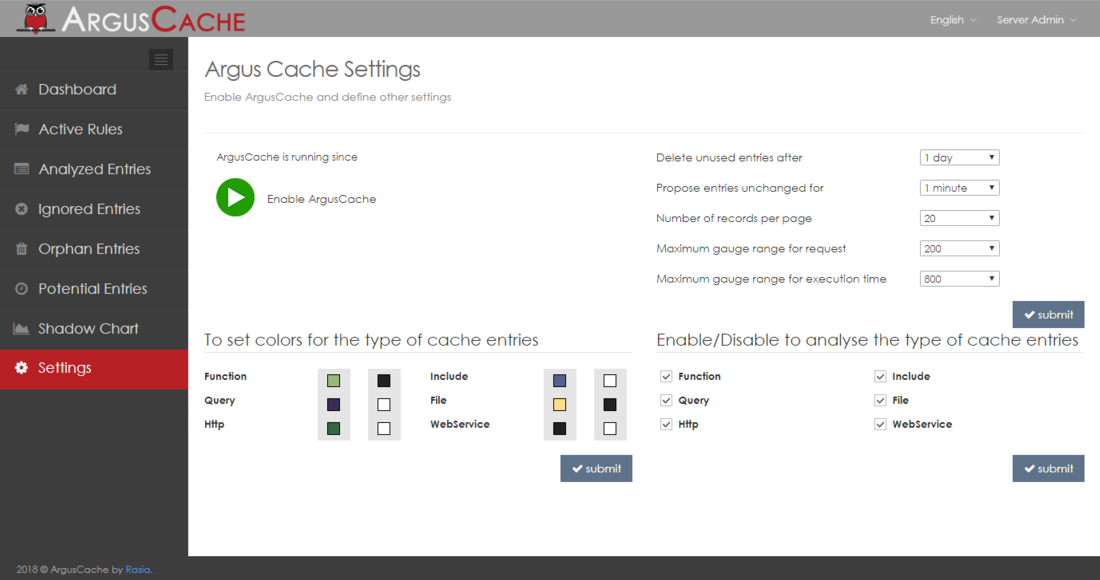Open the Dashboard menu item
The height and width of the screenshot is (580, 1100).
(94, 90)
